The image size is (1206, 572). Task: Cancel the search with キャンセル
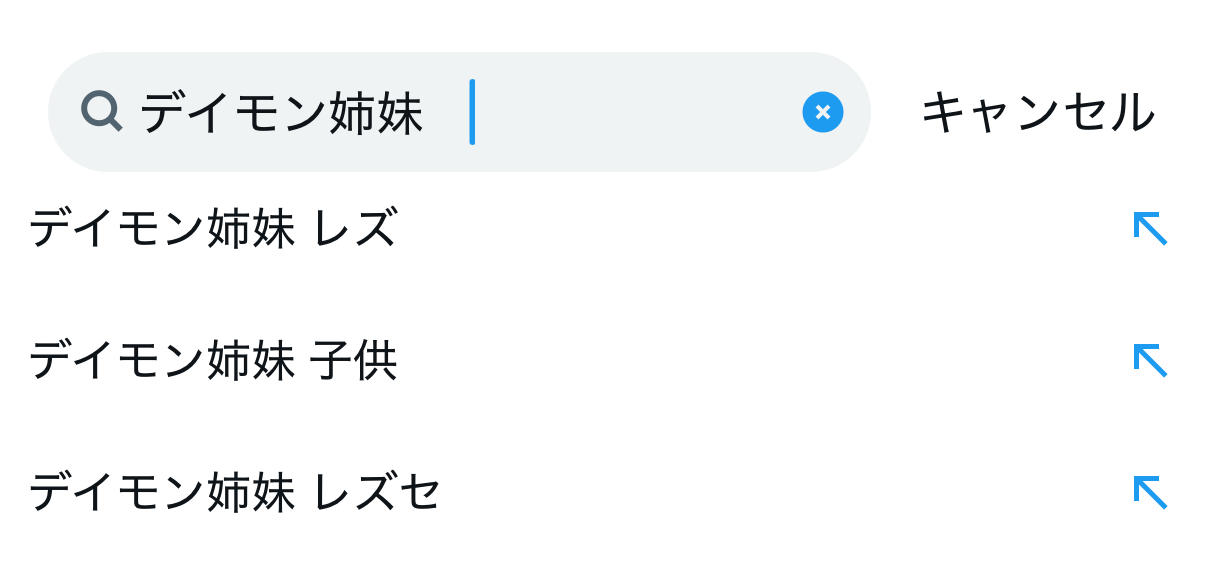coord(1037,112)
